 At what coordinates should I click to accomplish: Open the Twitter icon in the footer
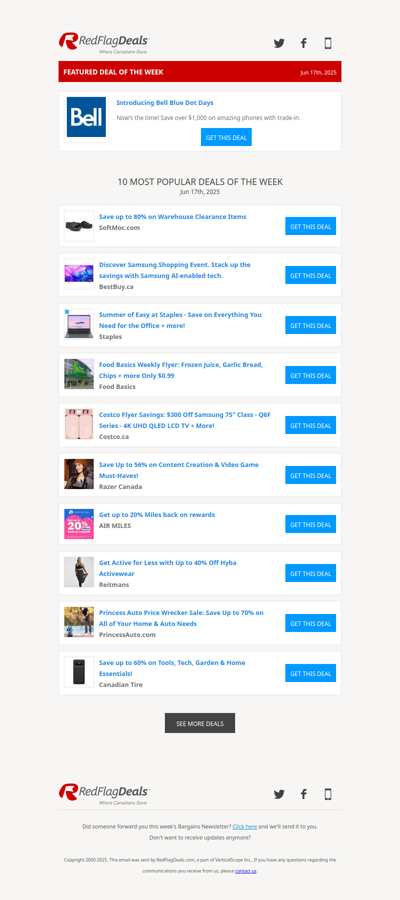(x=279, y=794)
